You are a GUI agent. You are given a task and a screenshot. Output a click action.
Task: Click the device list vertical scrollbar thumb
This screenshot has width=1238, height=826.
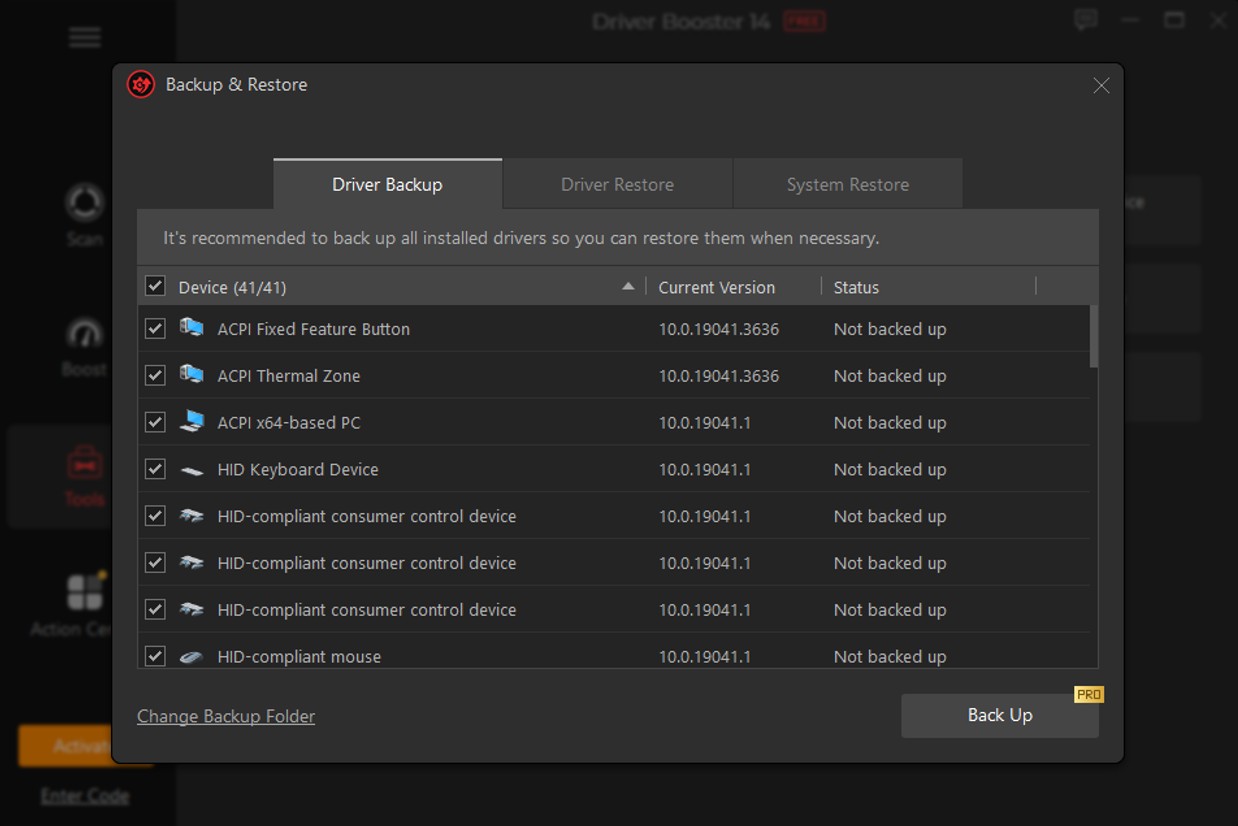(1094, 336)
